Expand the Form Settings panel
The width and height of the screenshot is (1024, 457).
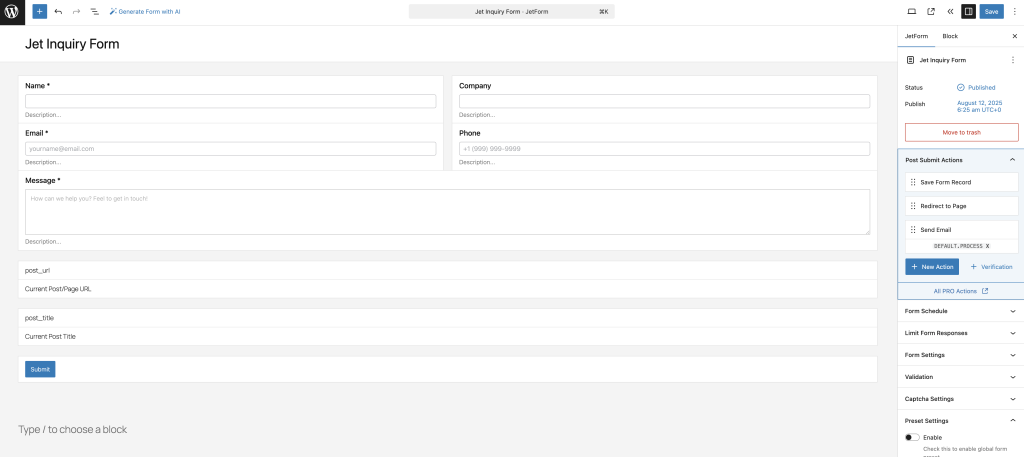click(x=961, y=355)
